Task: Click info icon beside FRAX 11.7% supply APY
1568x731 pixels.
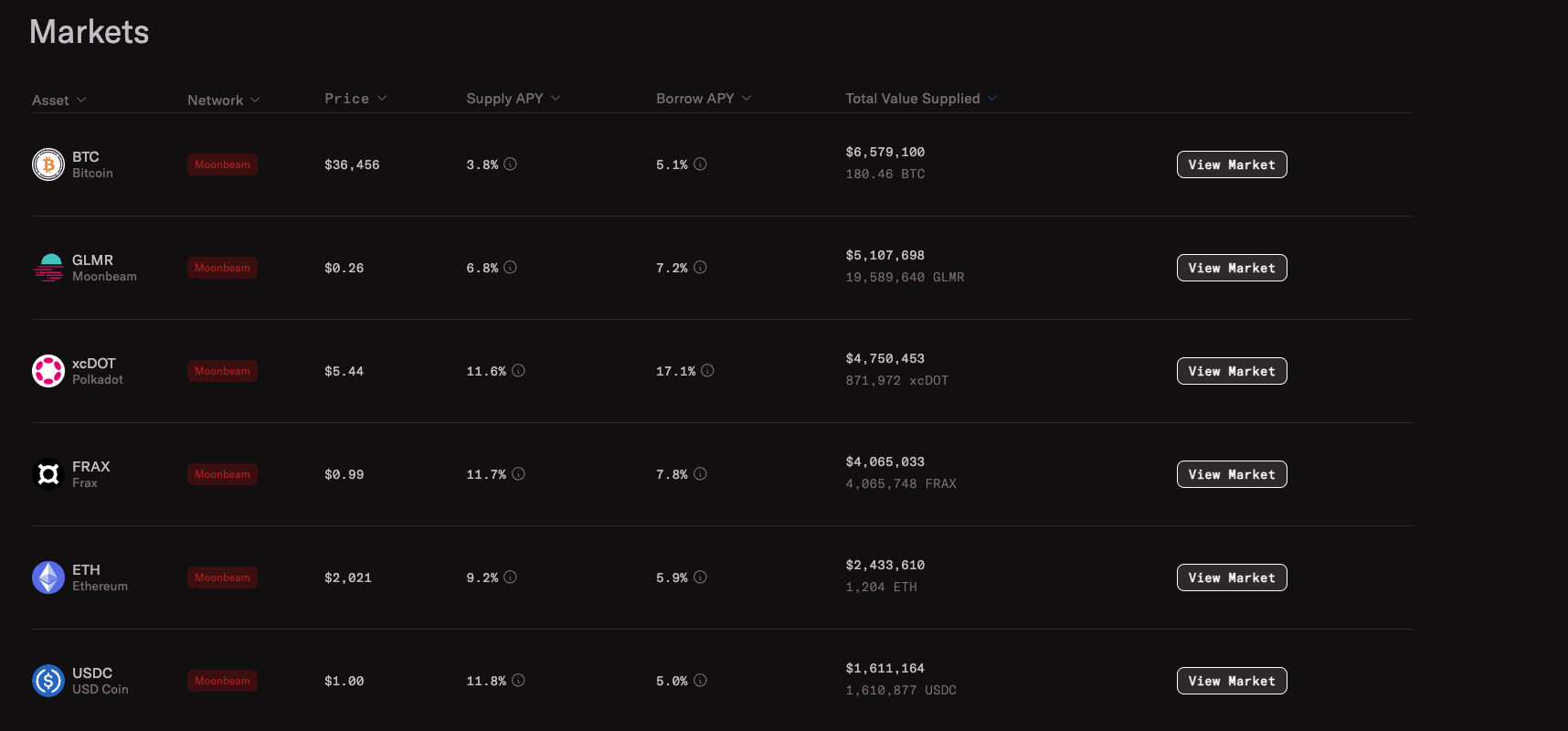Action: point(518,474)
